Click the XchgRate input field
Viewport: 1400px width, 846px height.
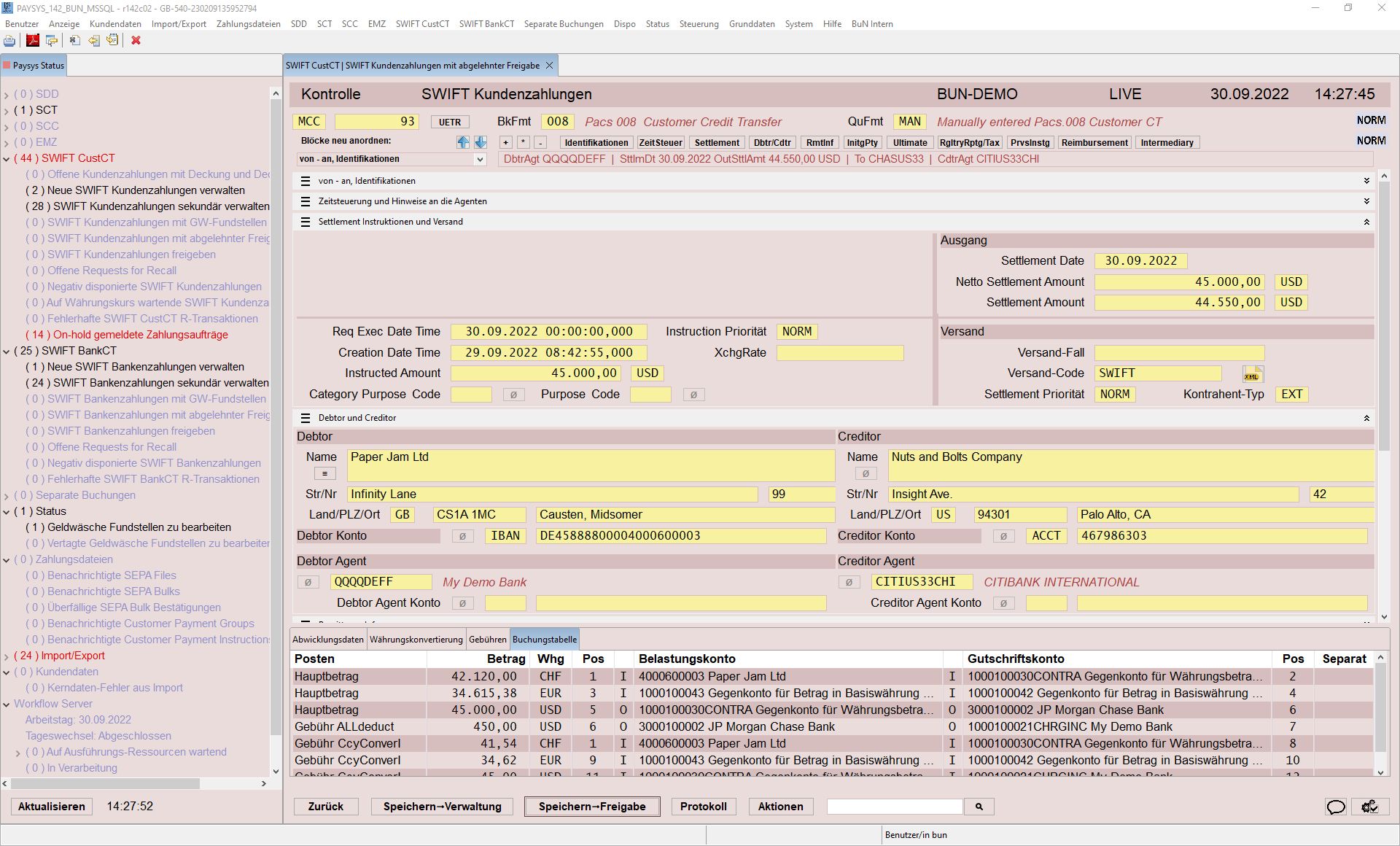pos(840,353)
